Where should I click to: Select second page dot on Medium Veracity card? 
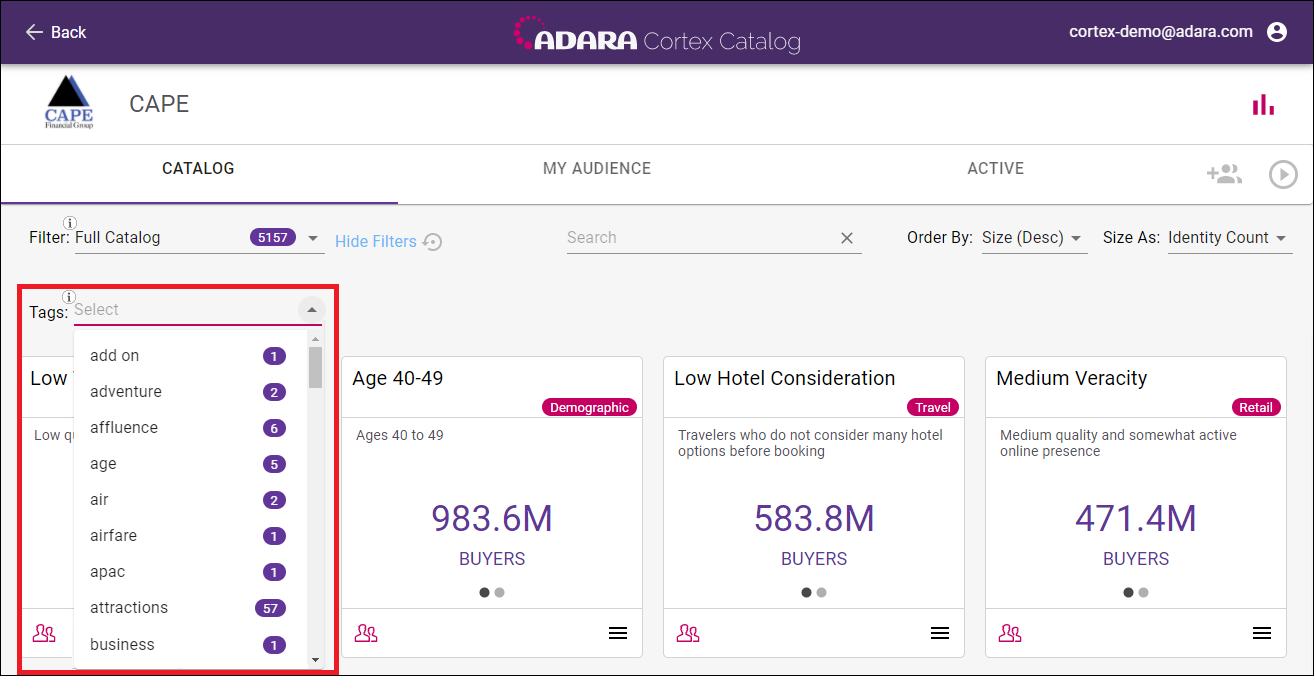click(x=1144, y=592)
